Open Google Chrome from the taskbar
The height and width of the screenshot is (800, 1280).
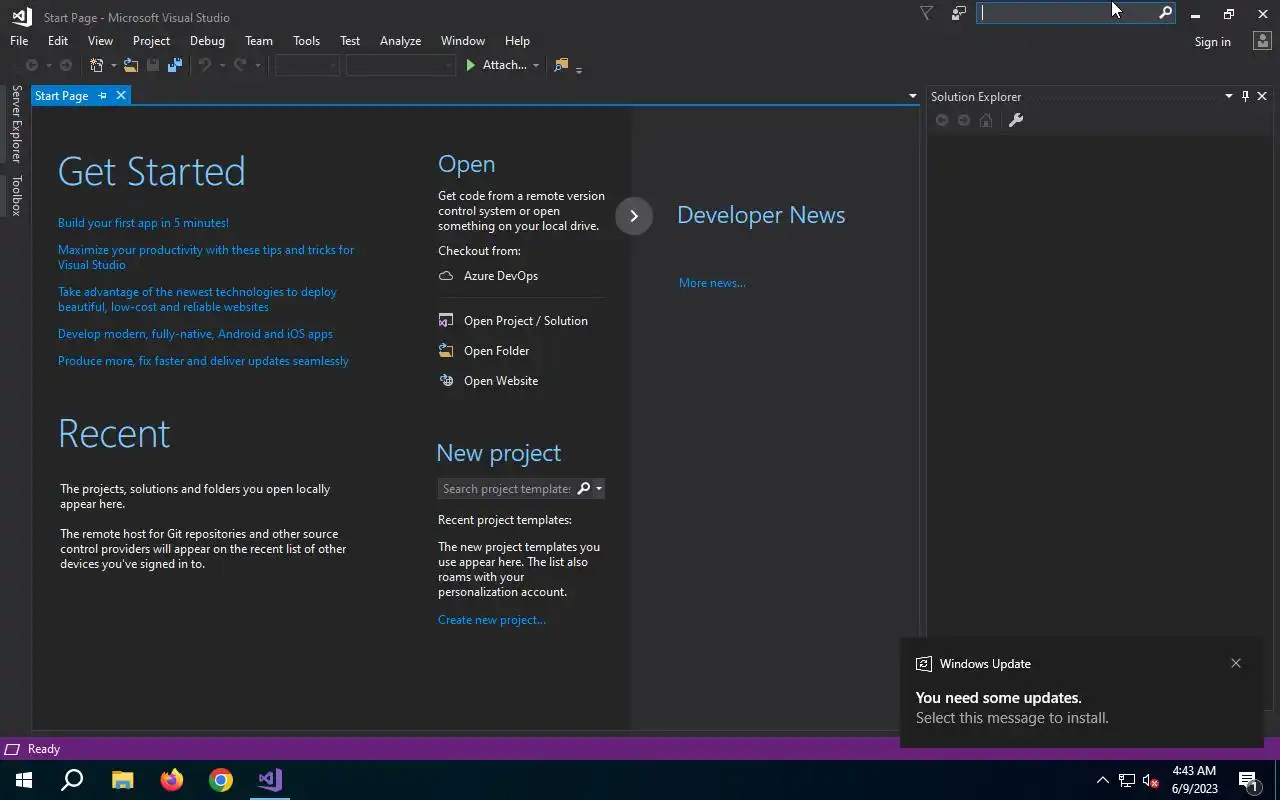pyautogui.click(x=221, y=780)
